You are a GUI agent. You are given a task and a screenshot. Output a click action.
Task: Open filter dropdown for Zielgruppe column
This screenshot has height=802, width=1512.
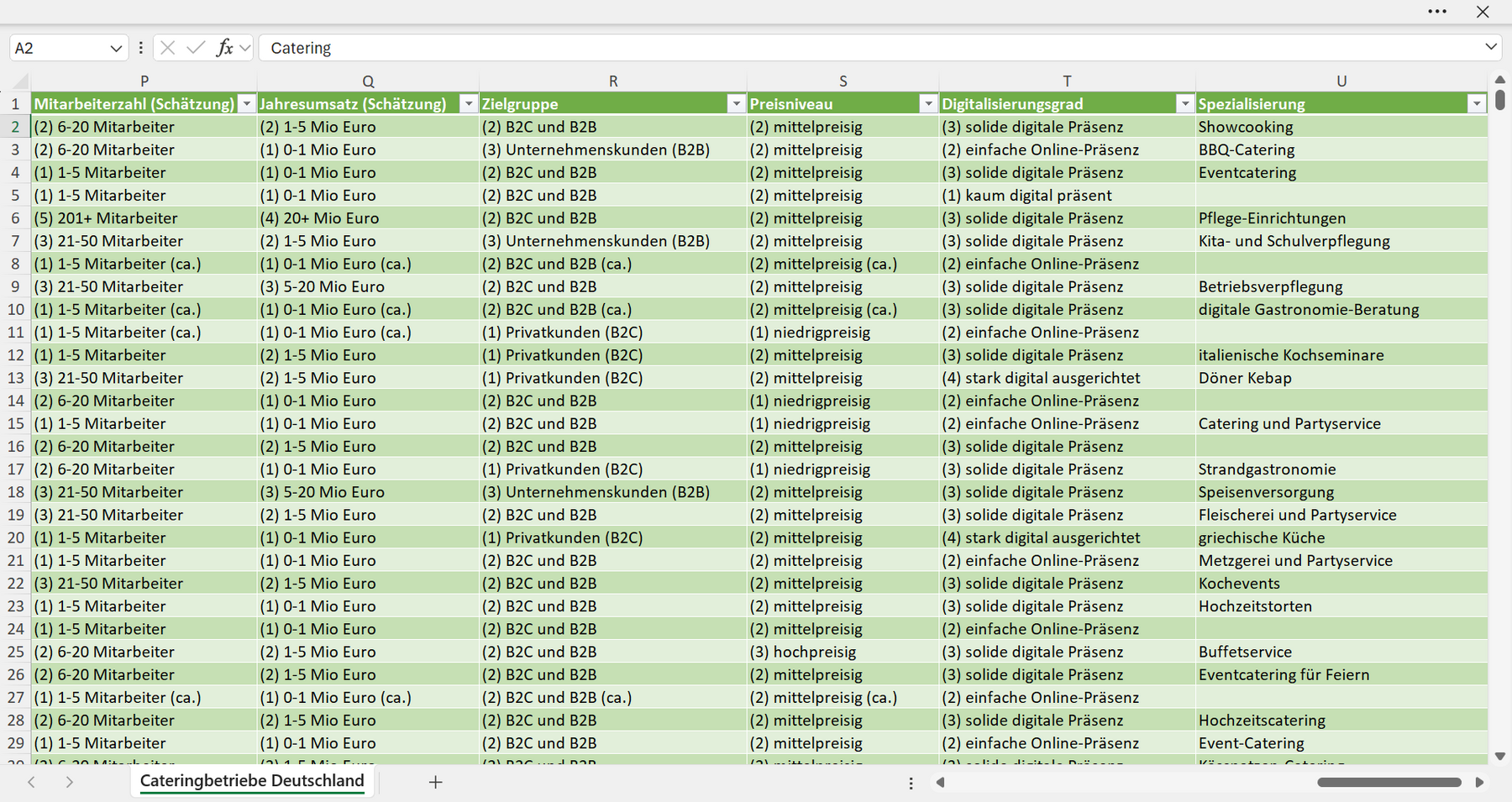pyautogui.click(x=737, y=104)
